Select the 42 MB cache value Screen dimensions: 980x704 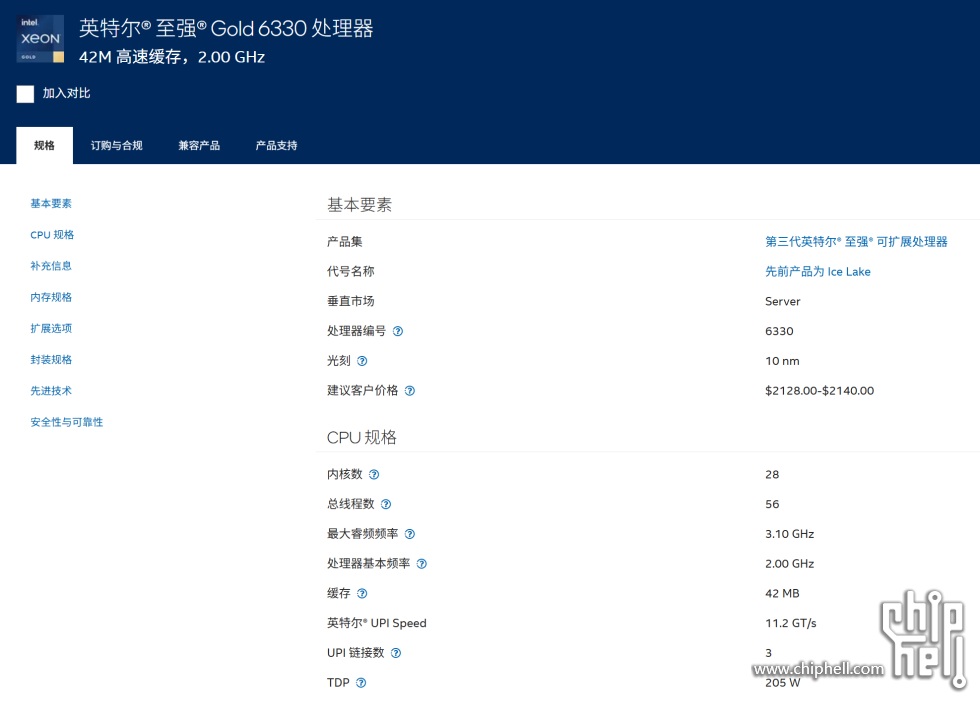coord(782,593)
